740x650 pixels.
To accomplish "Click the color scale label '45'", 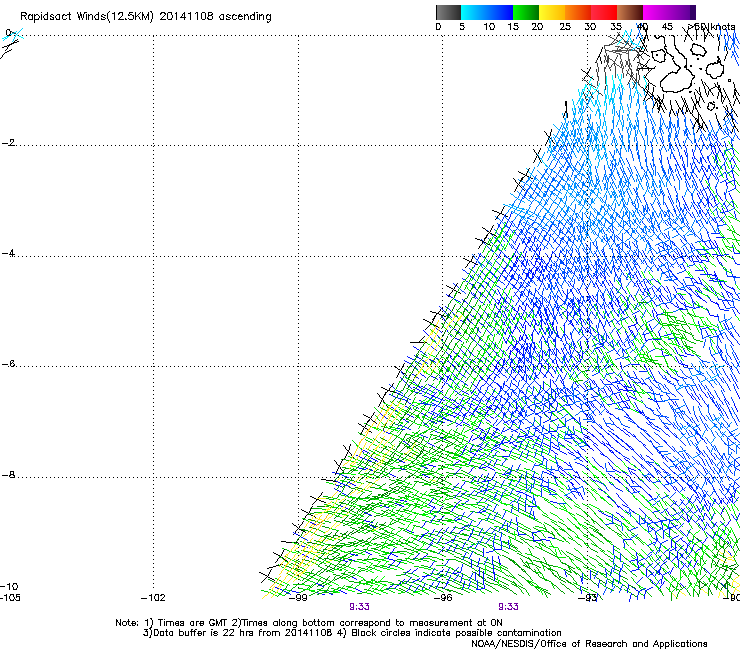I will [667, 27].
